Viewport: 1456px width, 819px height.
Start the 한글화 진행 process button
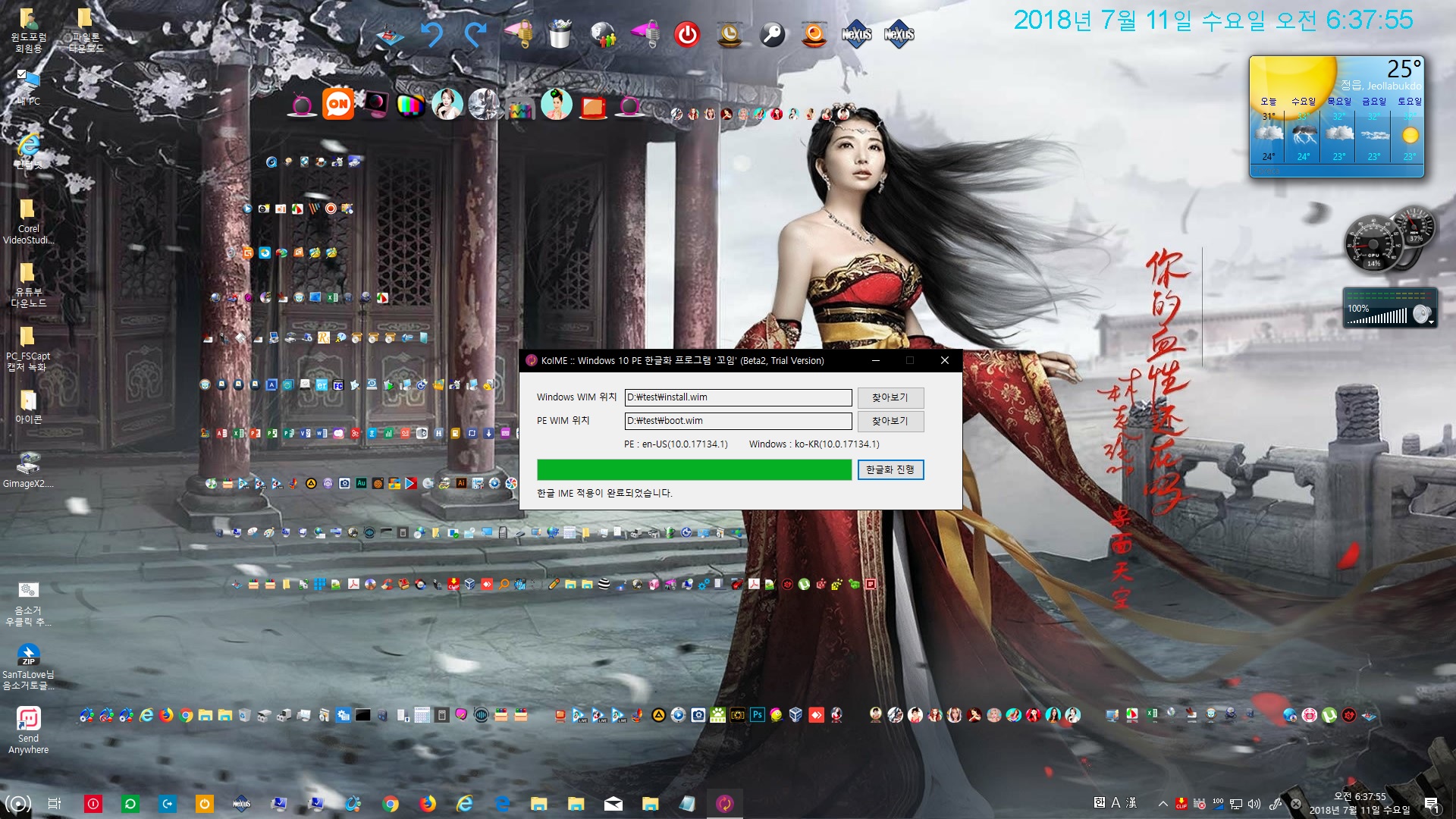(x=890, y=470)
